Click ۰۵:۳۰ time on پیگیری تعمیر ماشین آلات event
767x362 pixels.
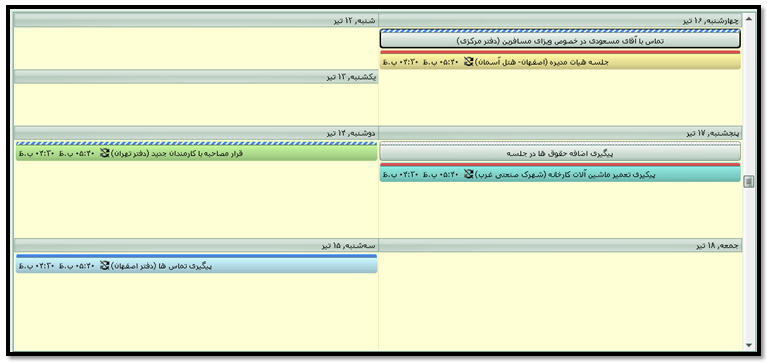click(x=442, y=174)
